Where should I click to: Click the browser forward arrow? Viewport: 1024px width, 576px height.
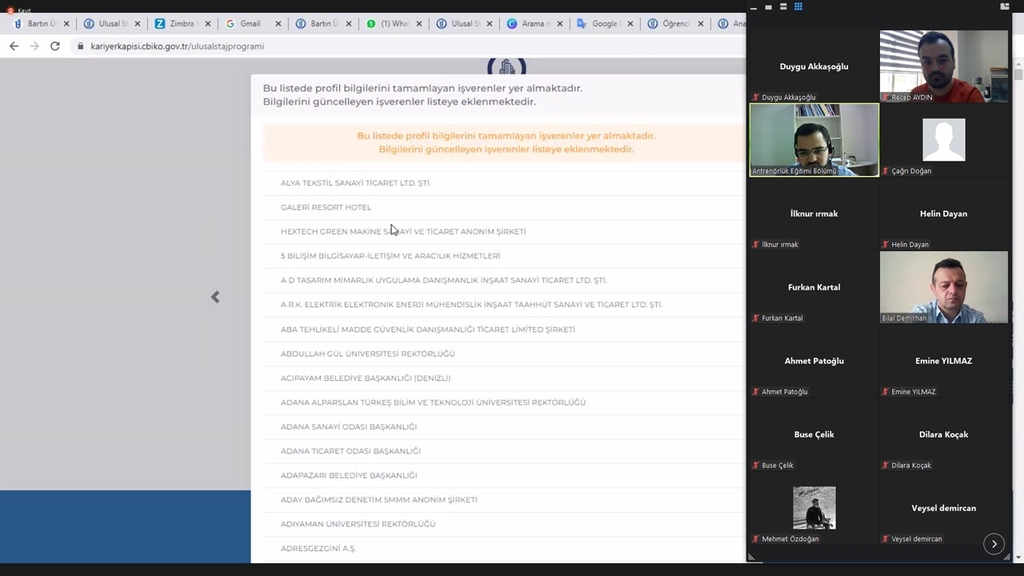point(34,46)
